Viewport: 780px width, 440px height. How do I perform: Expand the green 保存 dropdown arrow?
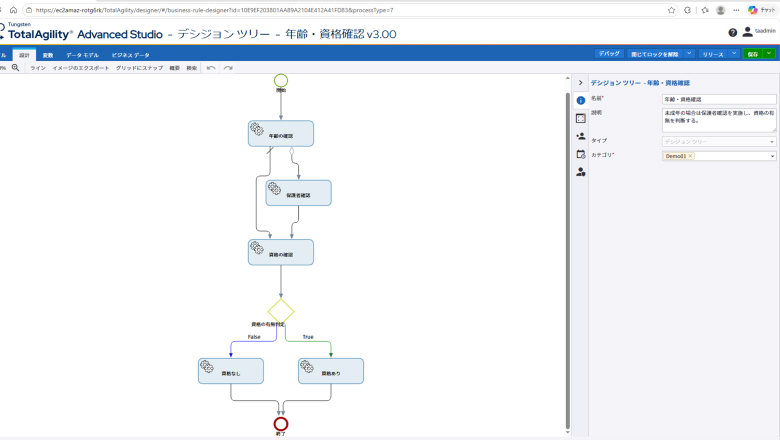click(x=769, y=53)
